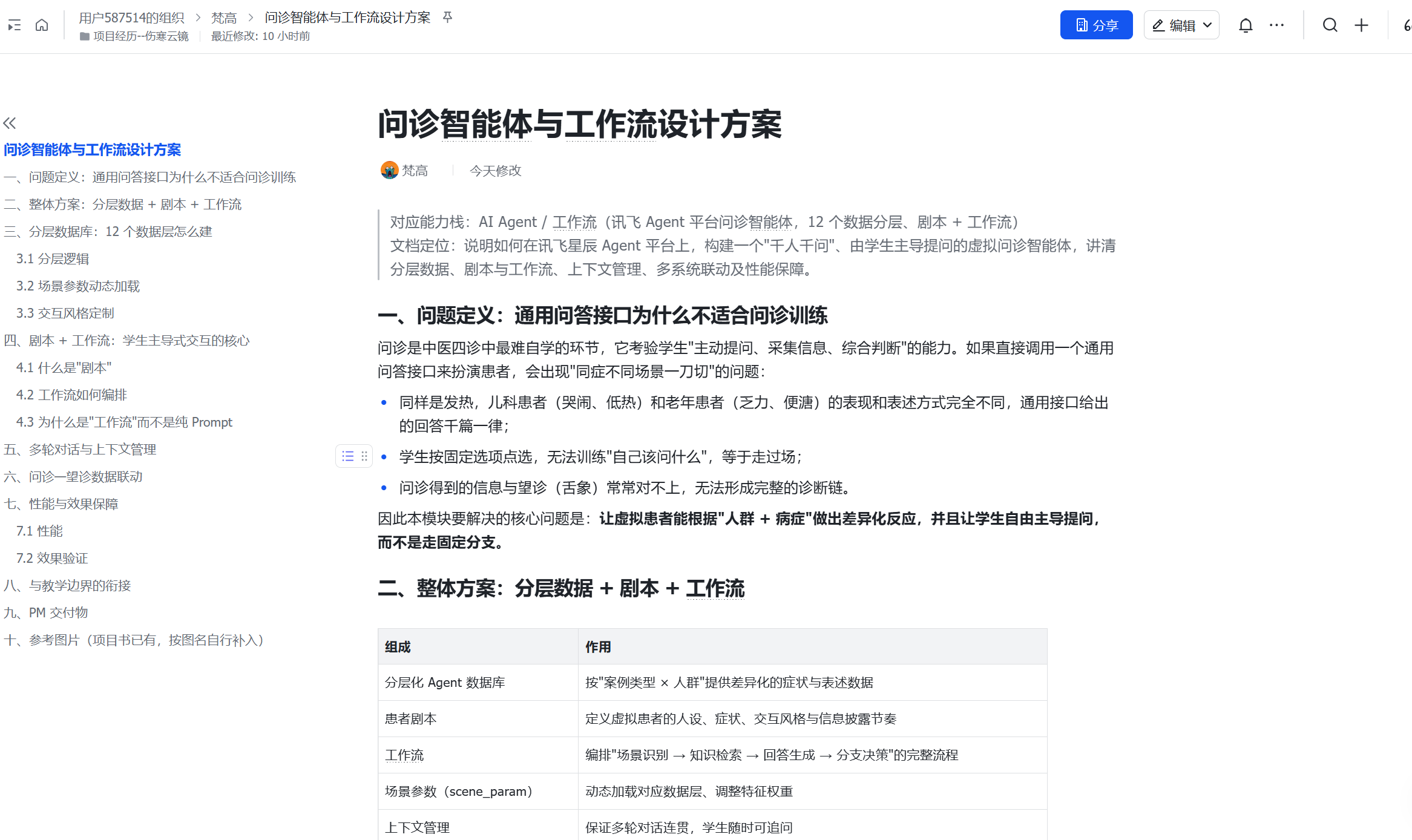Image resolution: width=1412 pixels, height=840 pixels.
Task: Open breadcrumb 用户587514的组织
Action: click(x=131, y=18)
